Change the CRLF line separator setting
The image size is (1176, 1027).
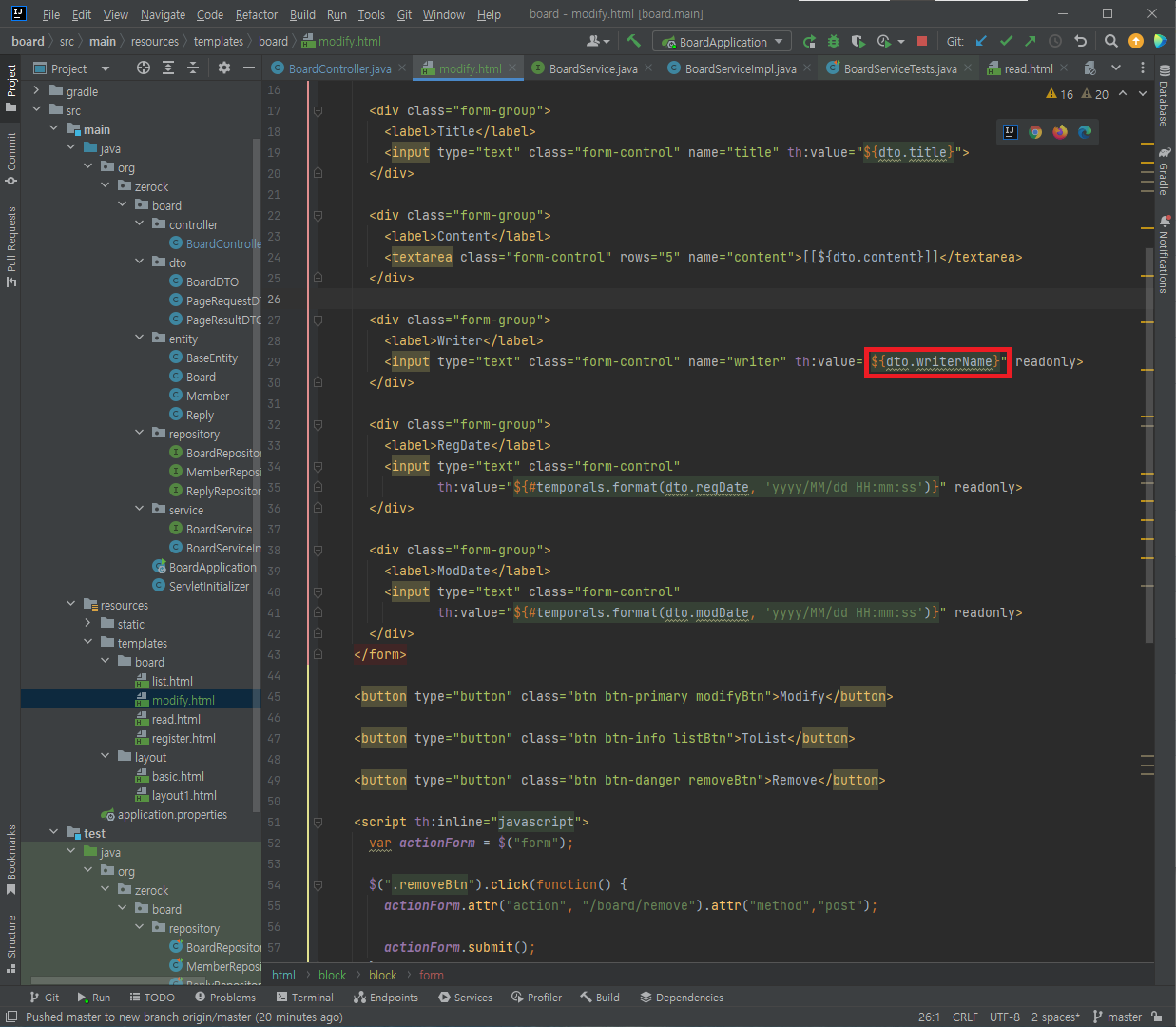point(965,1017)
